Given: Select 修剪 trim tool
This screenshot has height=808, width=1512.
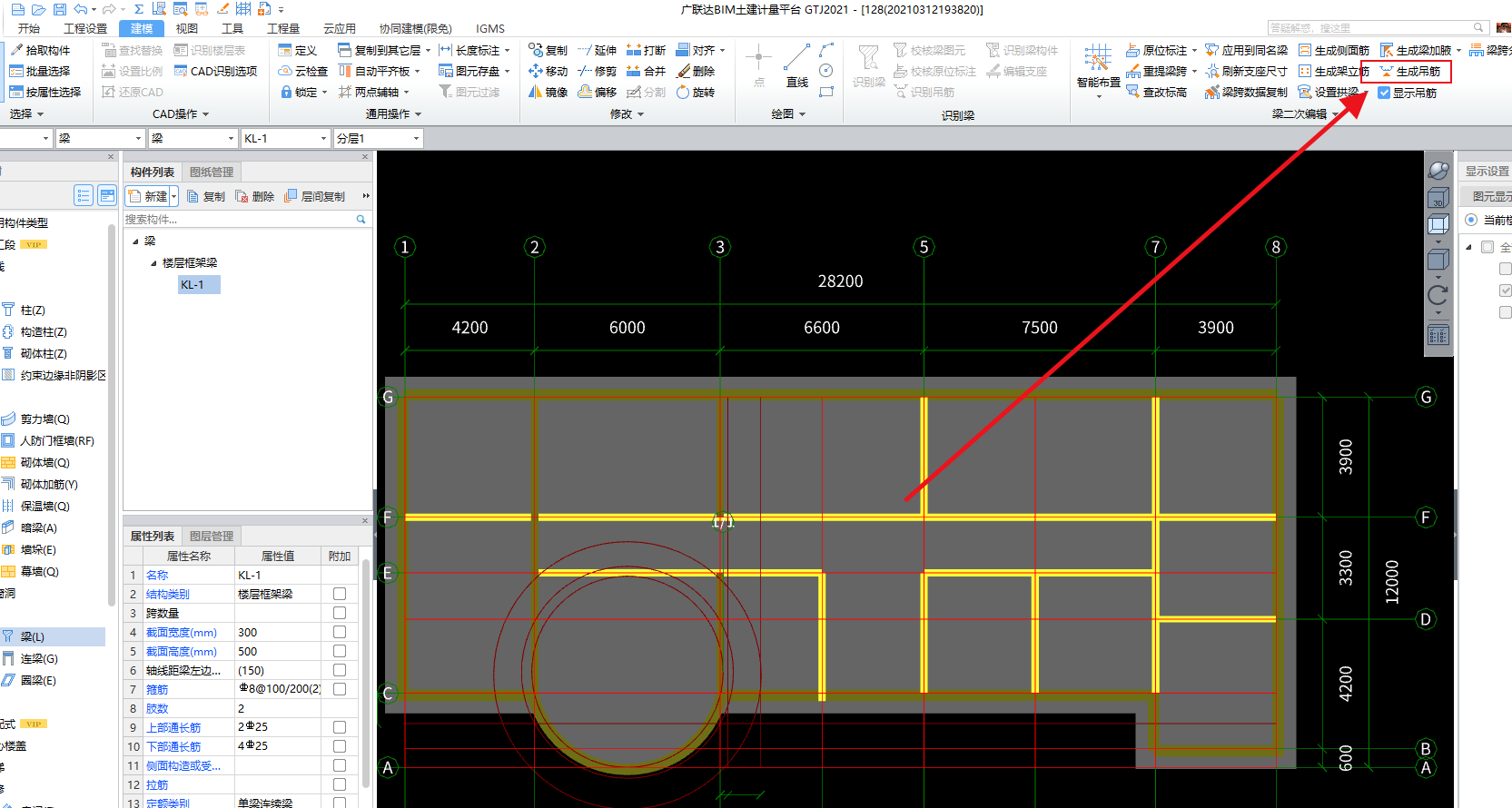Looking at the screenshot, I should [x=598, y=71].
